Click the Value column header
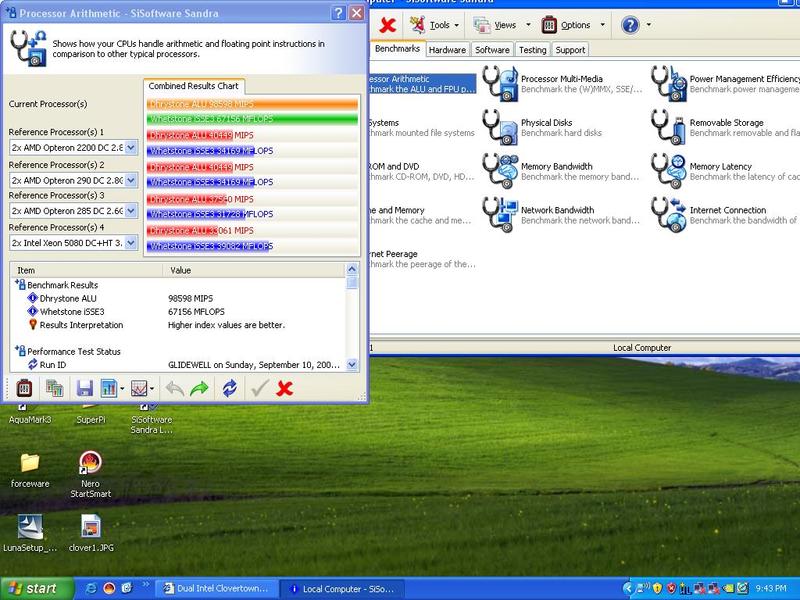Screen dimensions: 800x600 [254, 270]
